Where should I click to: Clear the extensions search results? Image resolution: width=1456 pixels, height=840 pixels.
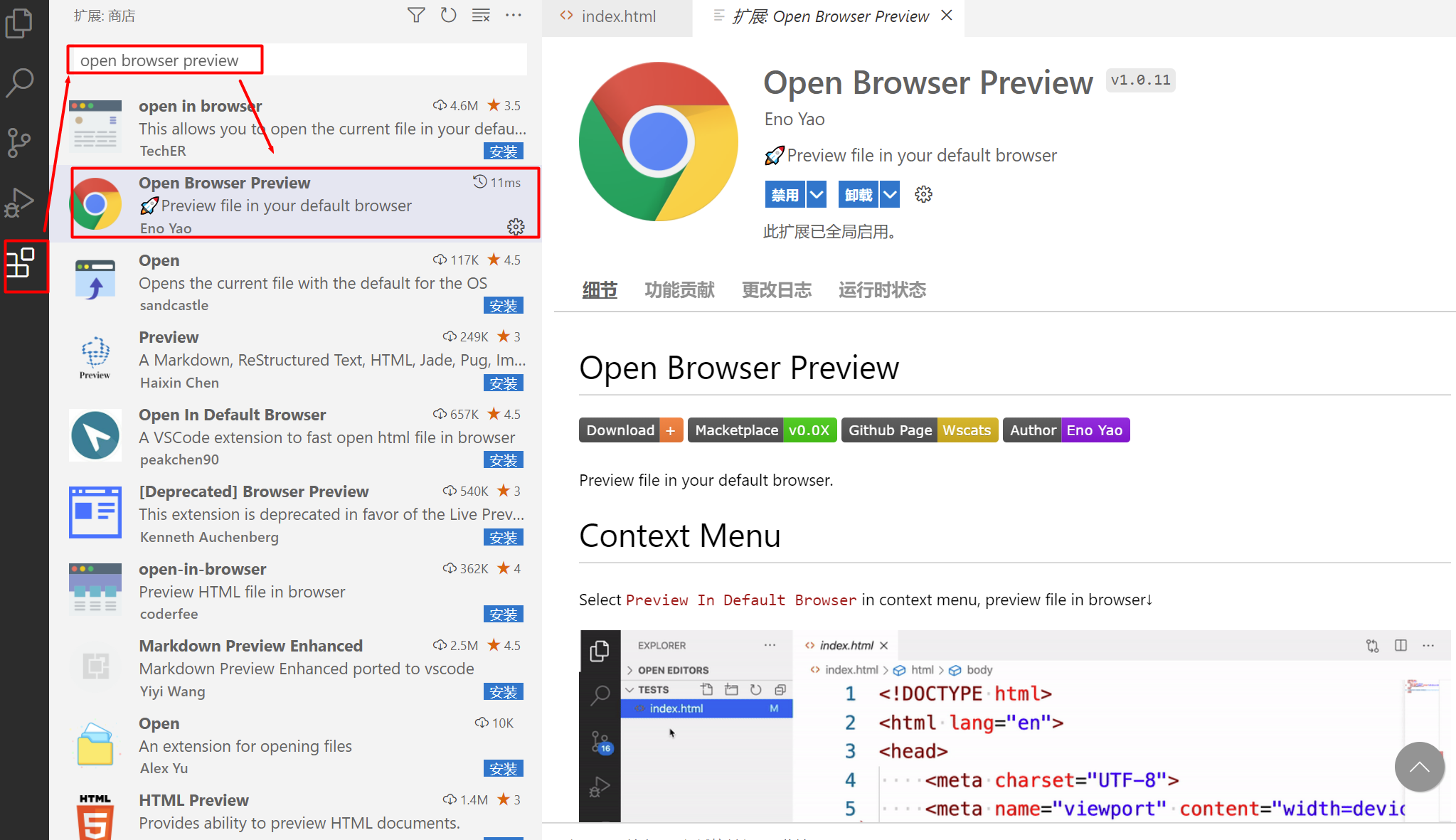point(481,15)
